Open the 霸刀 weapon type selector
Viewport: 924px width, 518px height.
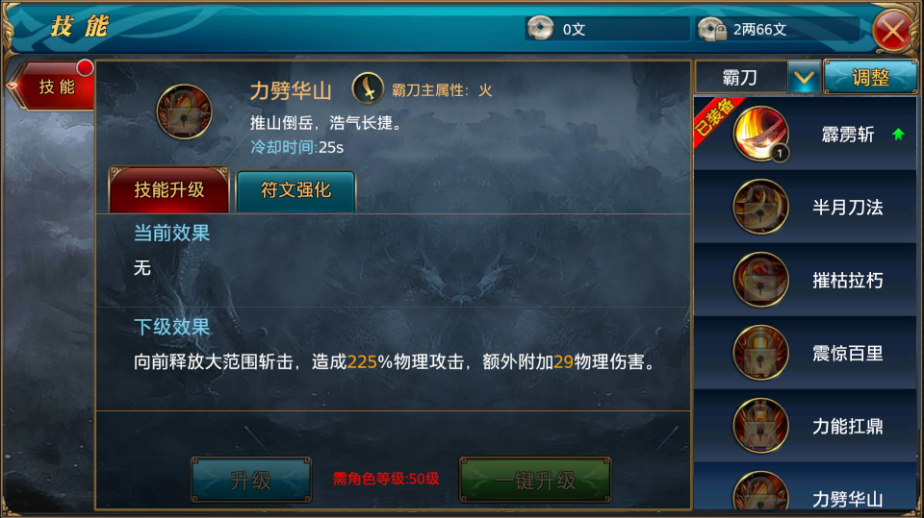(741, 77)
